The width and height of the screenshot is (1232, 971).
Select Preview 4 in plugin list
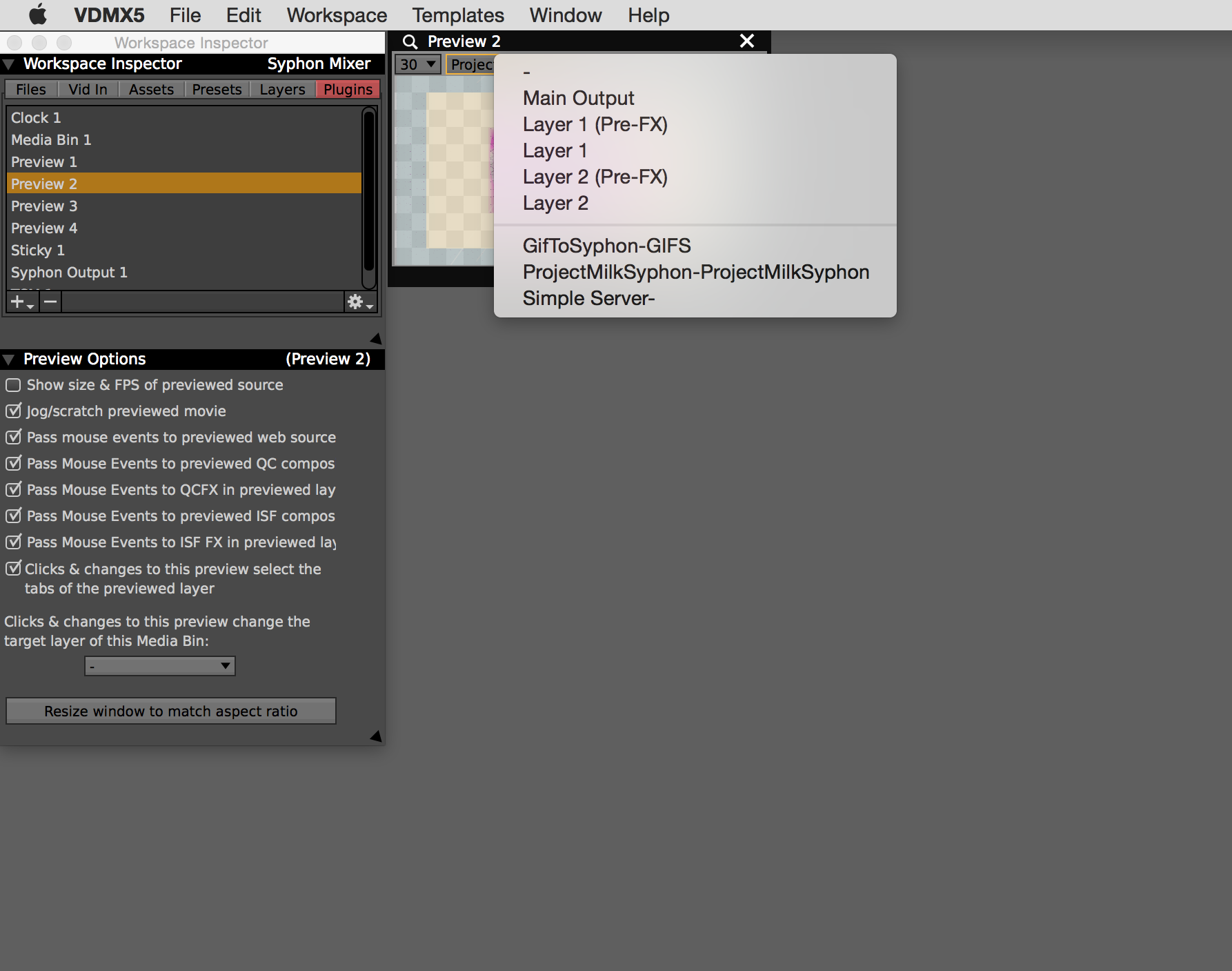(184, 228)
